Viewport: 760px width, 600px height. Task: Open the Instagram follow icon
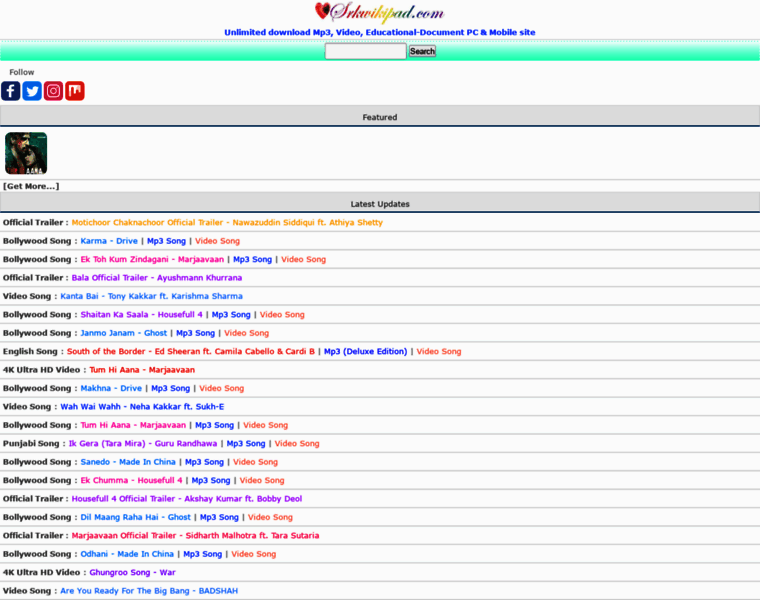[53, 91]
